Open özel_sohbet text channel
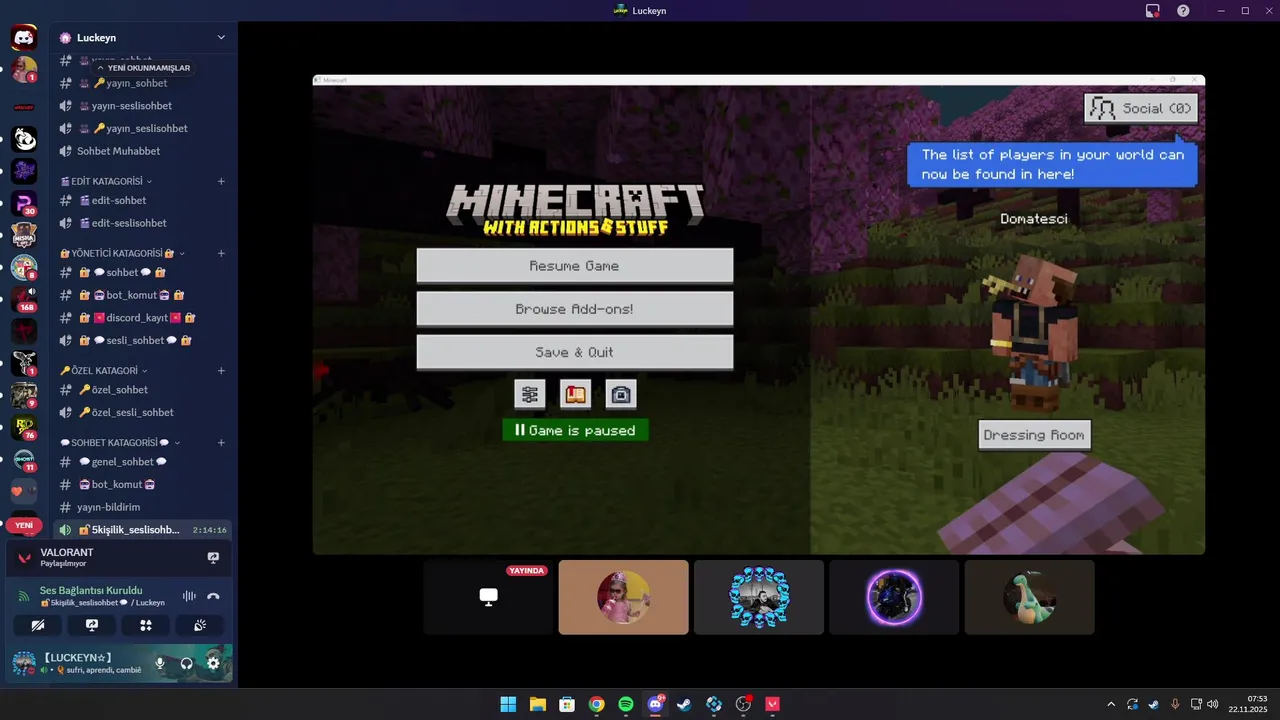 (142, 389)
